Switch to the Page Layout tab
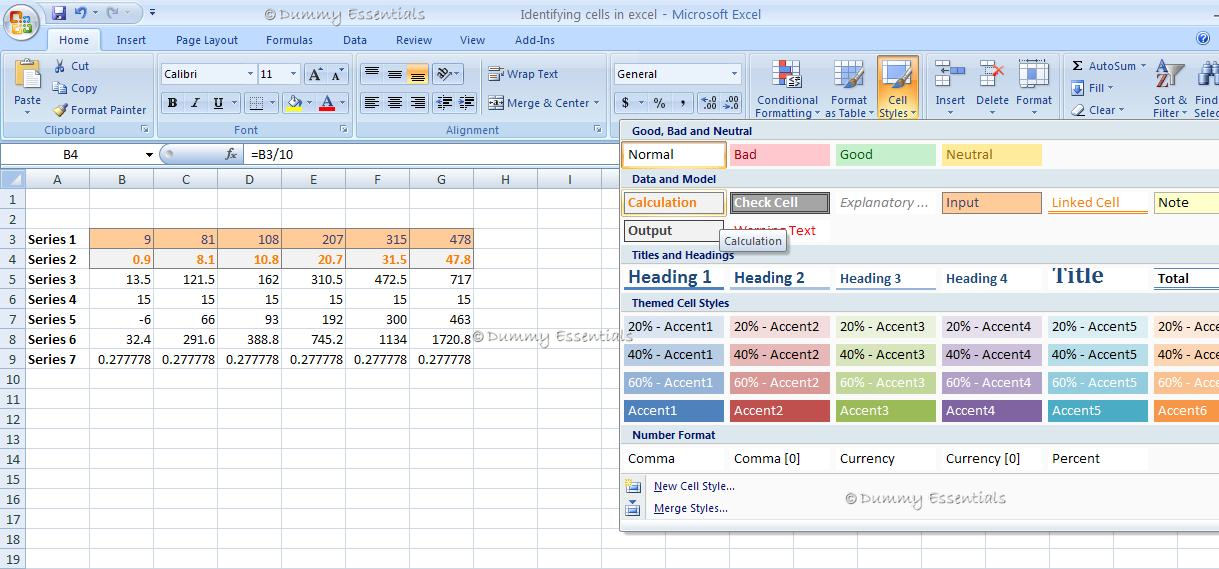The height and width of the screenshot is (569, 1219). [x=207, y=40]
